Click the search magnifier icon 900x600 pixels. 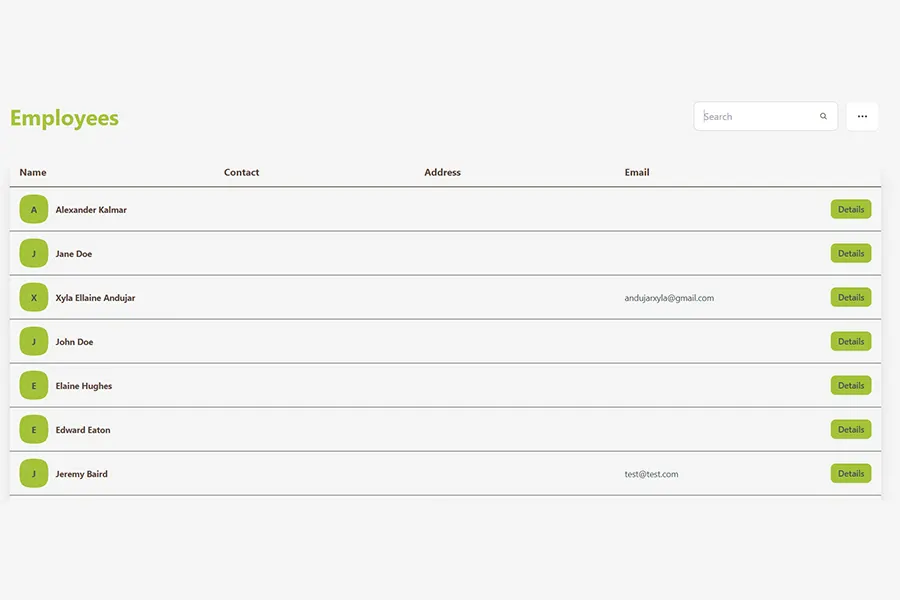[x=823, y=117]
